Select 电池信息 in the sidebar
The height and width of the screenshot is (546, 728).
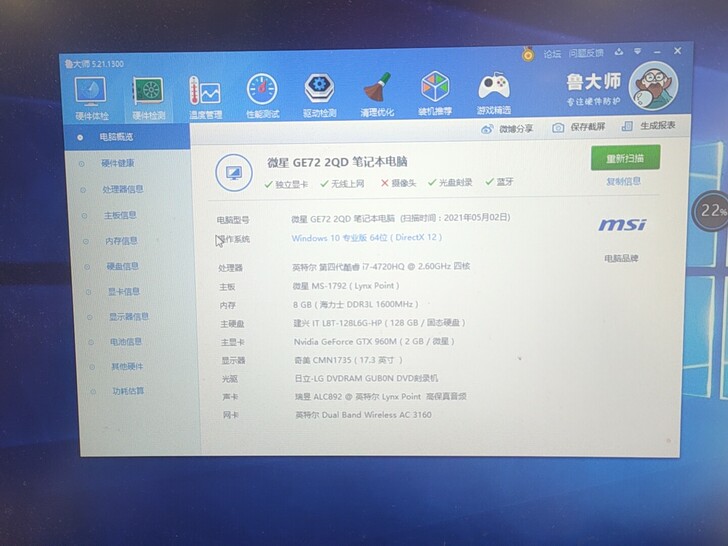(126, 342)
